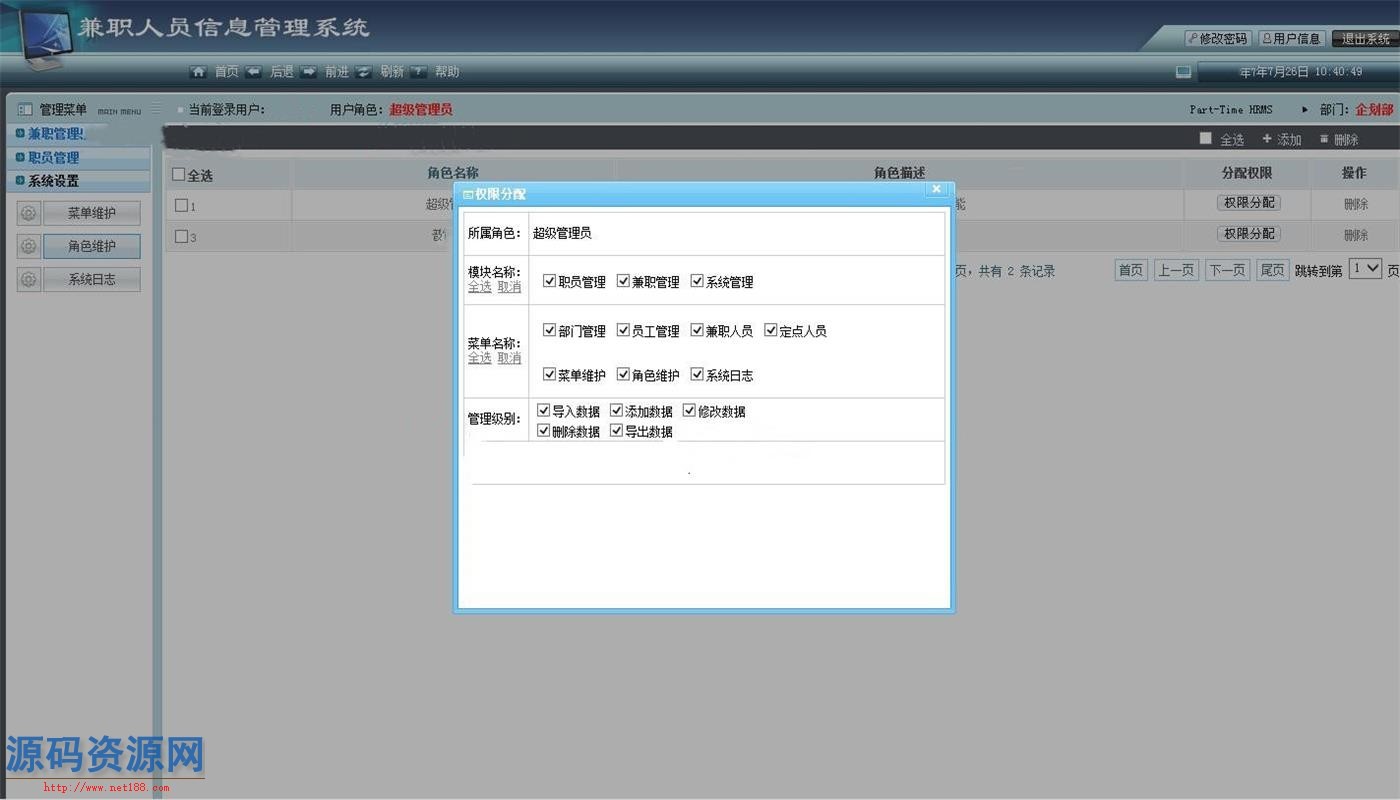Viewport: 1400px width, 800px height.
Task: Click 后退 in the navigation bar
Action: [282, 72]
